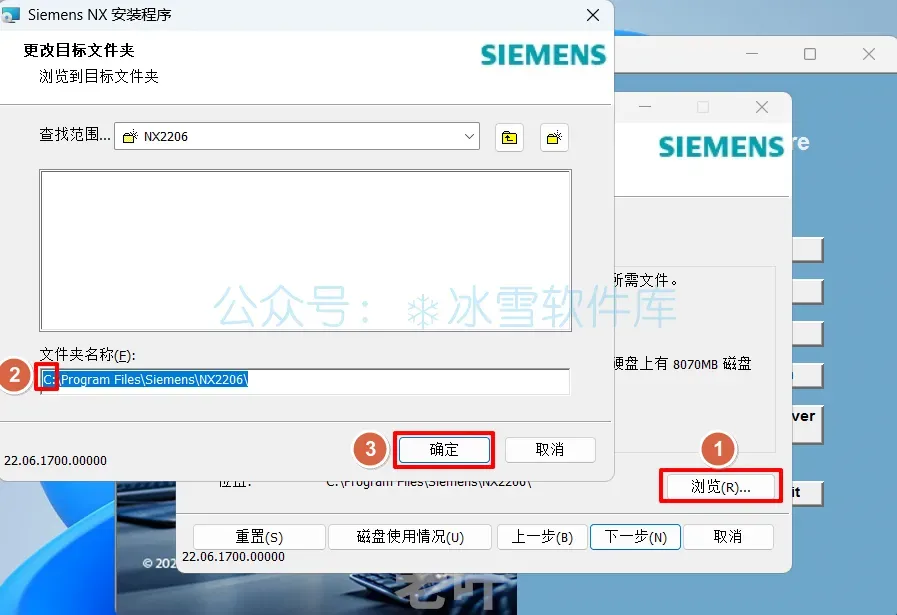Click the Siemens NX installer title icon
Viewport: 897px width, 615px height.
point(11,14)
